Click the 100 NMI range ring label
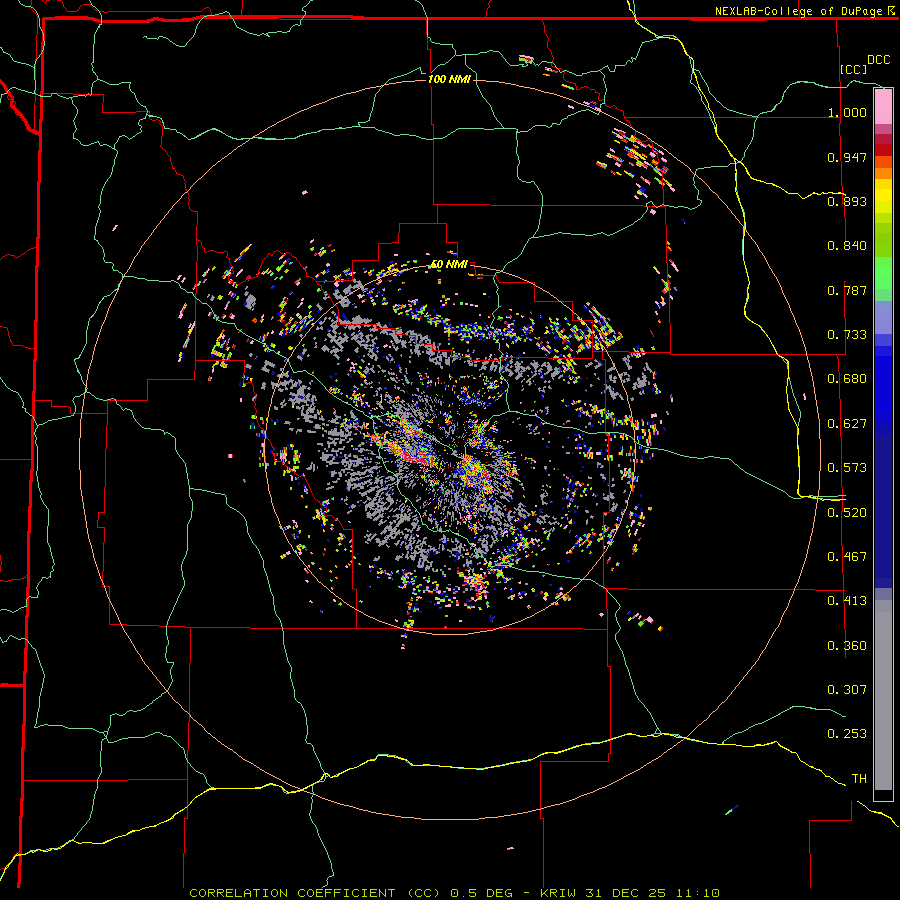Image resolution: width=900 pixels, height=900 pixels. (449, 79)
